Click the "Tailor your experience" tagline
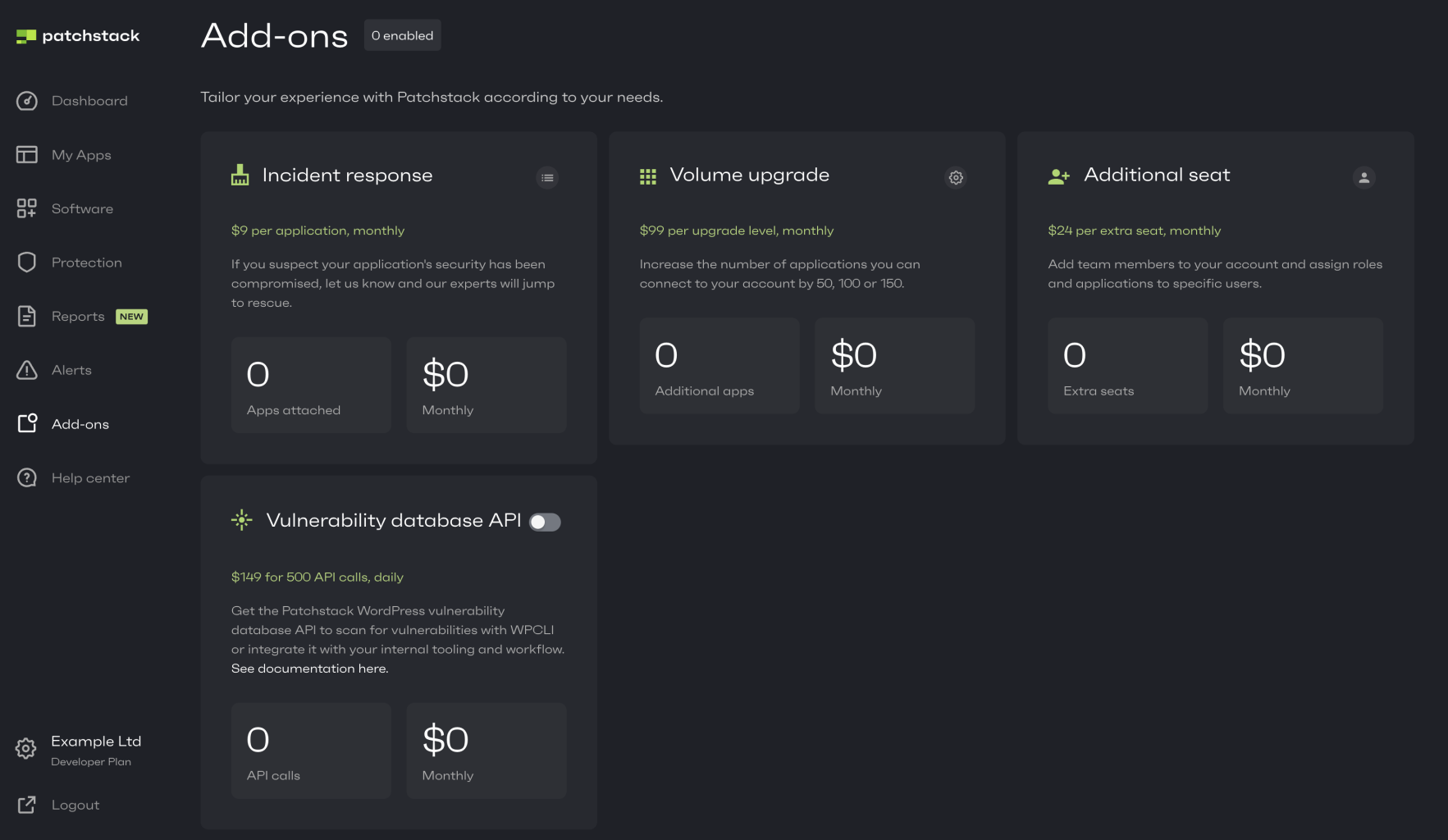Image resolution: width=1448 pixels, height=840 pixels. (432, 98)
